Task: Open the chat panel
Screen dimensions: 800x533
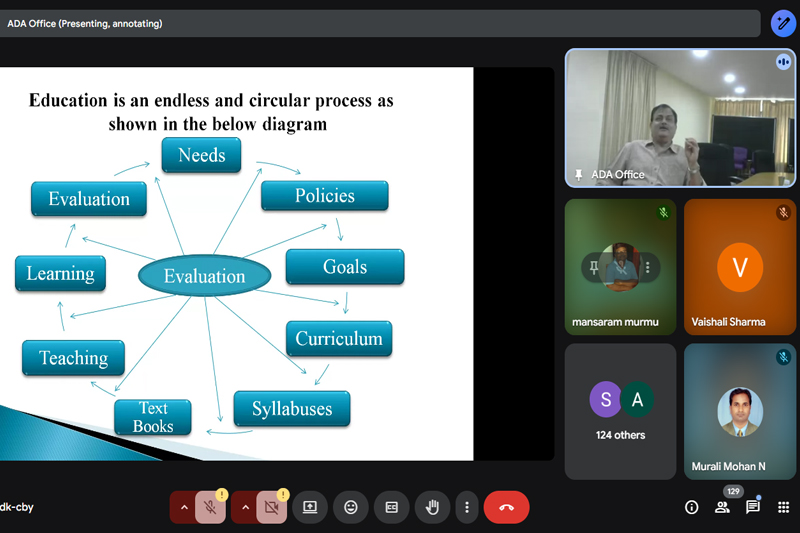Action: click(x=753, y=507)
